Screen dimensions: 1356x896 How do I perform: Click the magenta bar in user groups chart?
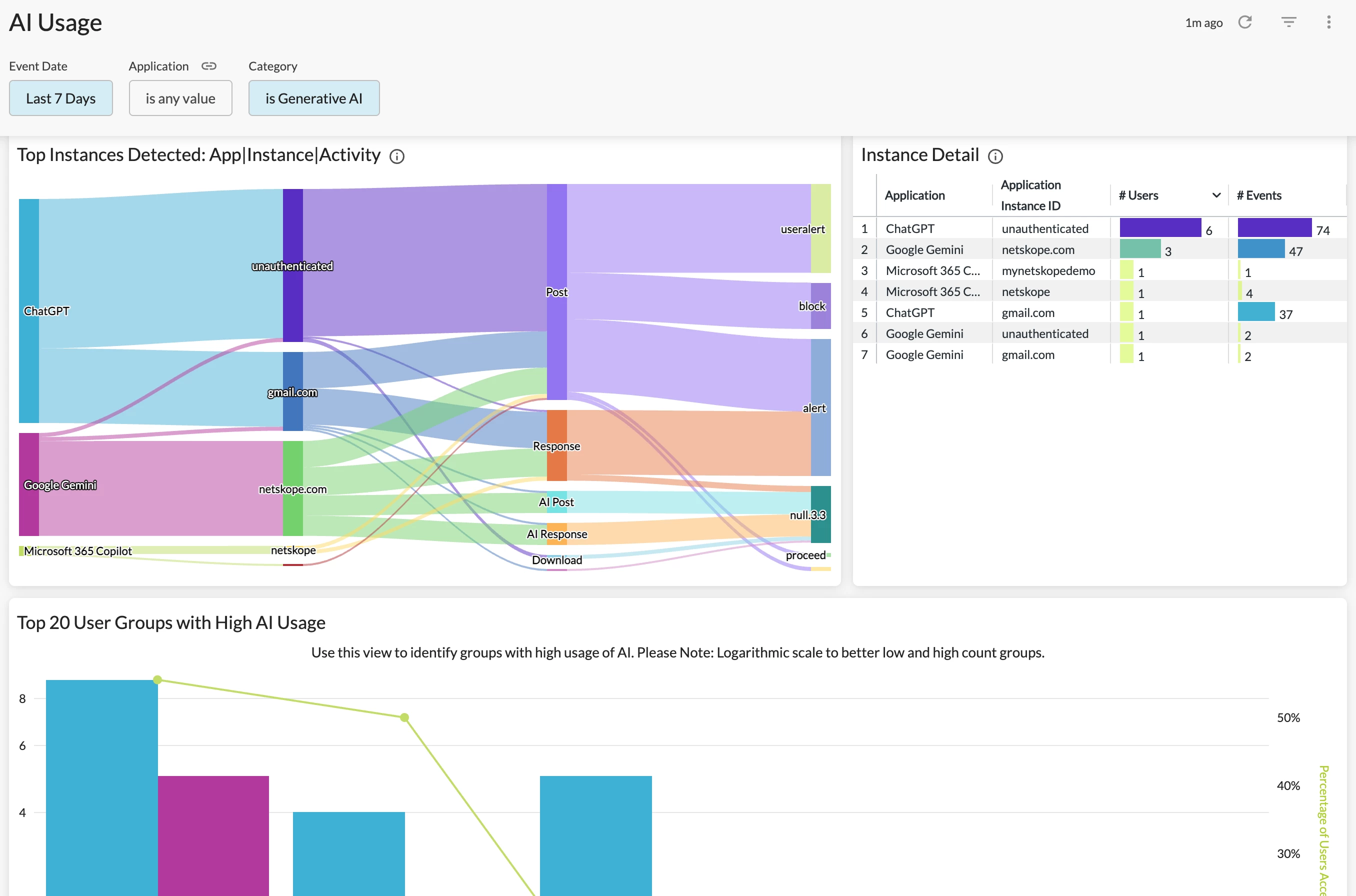[x=213, y=834]
